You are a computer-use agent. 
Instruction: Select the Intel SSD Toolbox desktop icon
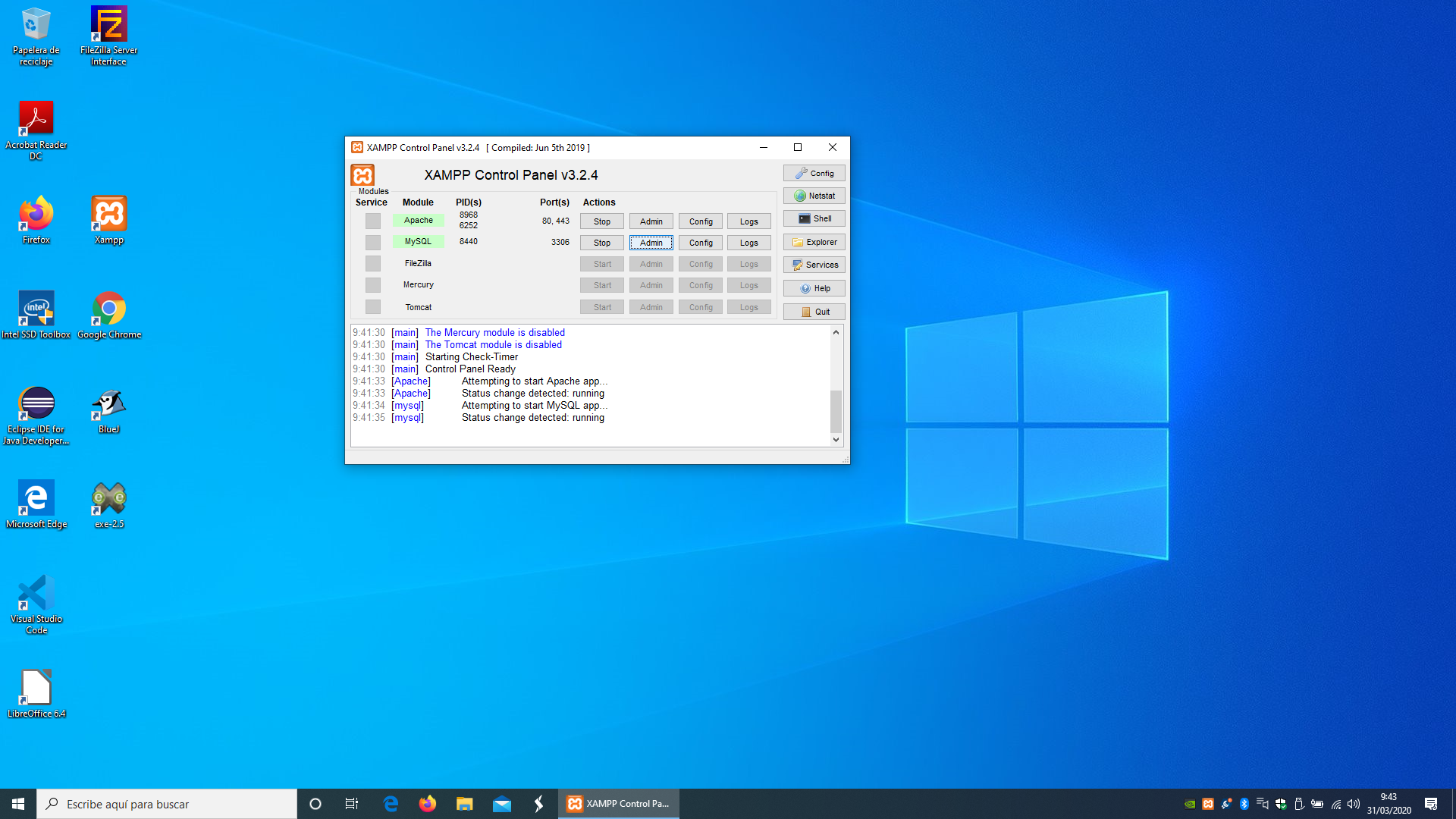pos(36,315)
